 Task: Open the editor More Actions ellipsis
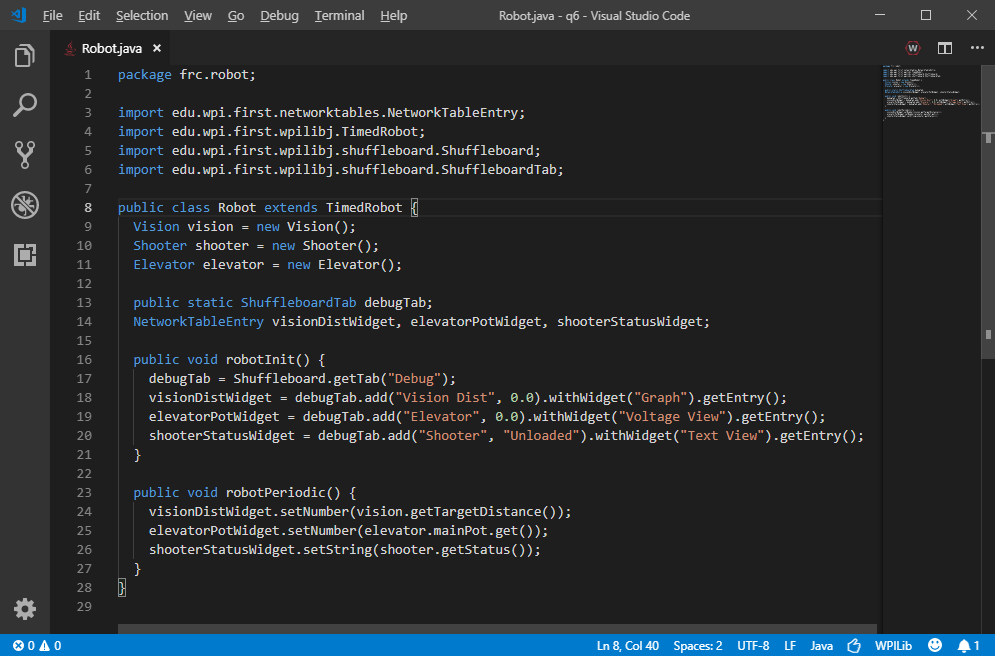click(977, 48)
